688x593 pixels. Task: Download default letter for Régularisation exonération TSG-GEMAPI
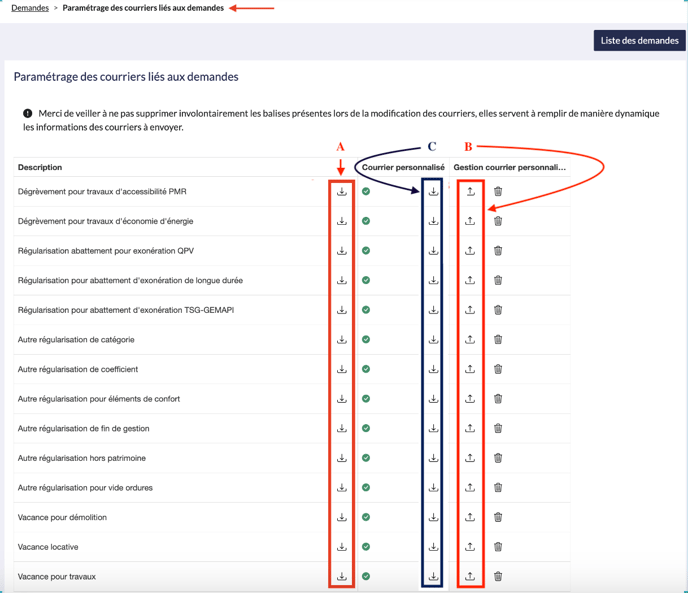[x=342, y=310]
